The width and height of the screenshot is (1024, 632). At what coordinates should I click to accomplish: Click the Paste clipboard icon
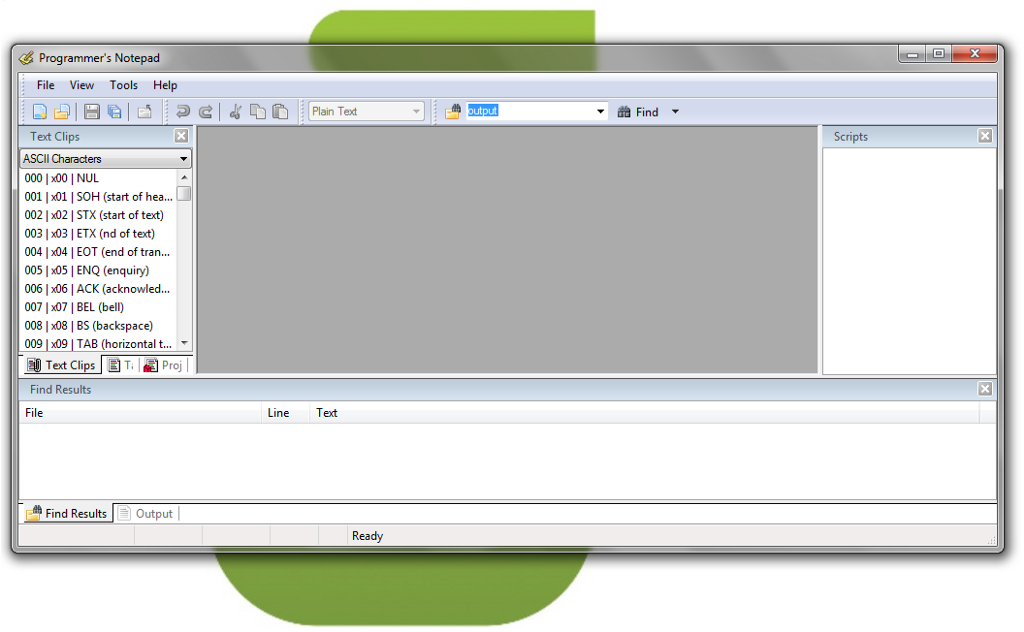(280, 112)
